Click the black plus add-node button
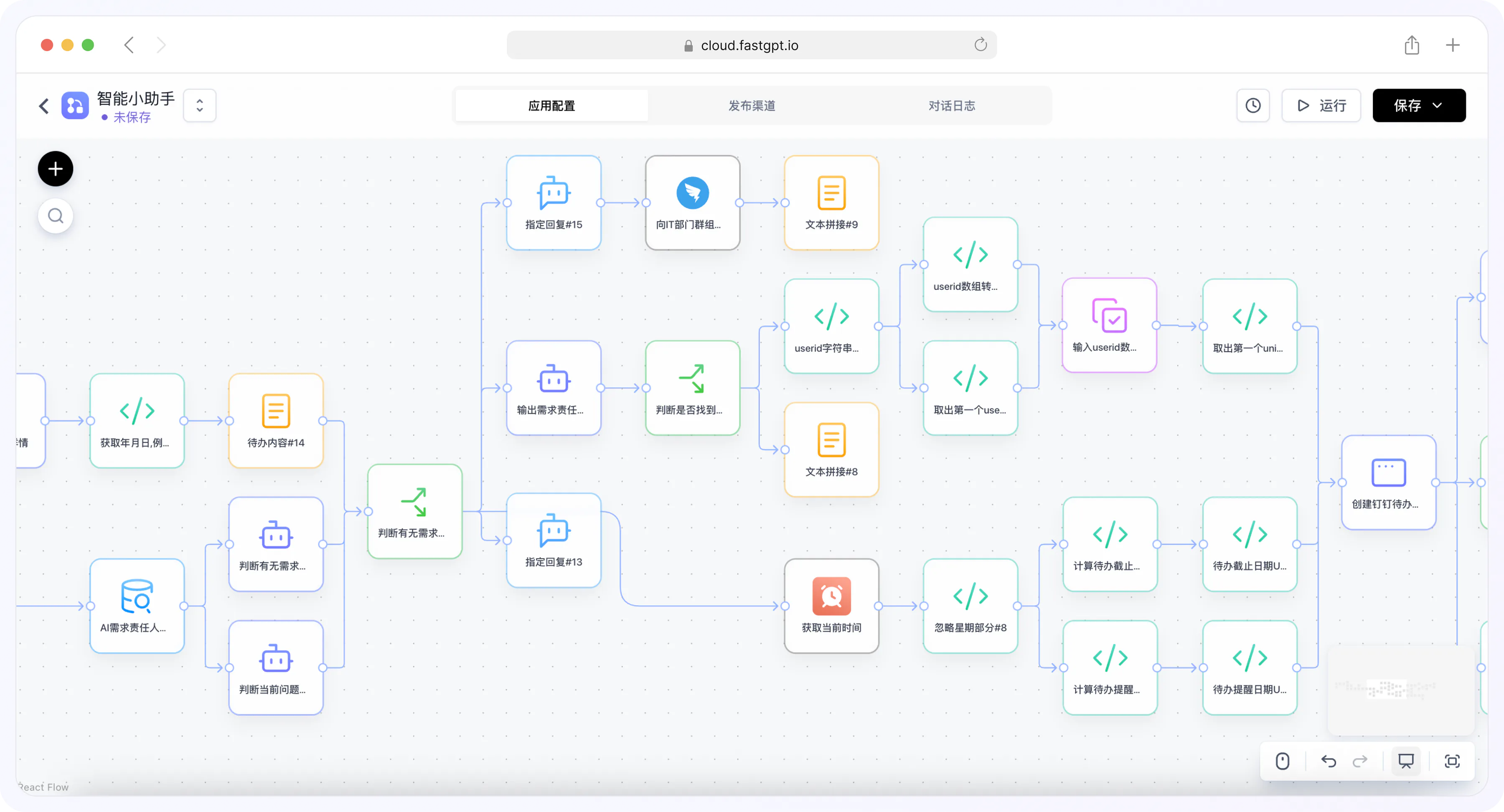 (x=56, y=169)
